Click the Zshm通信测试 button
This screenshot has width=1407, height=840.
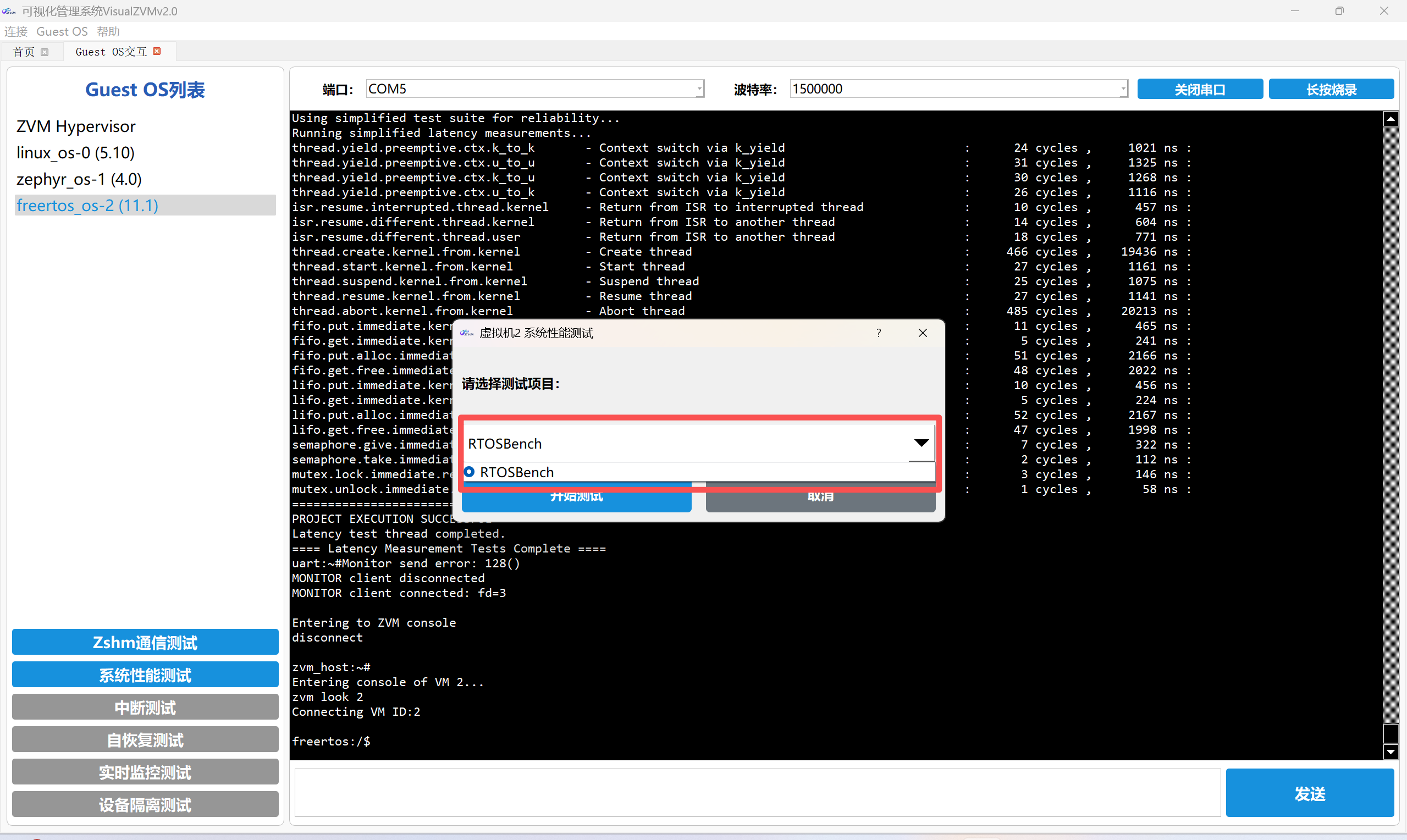(145, 642)
